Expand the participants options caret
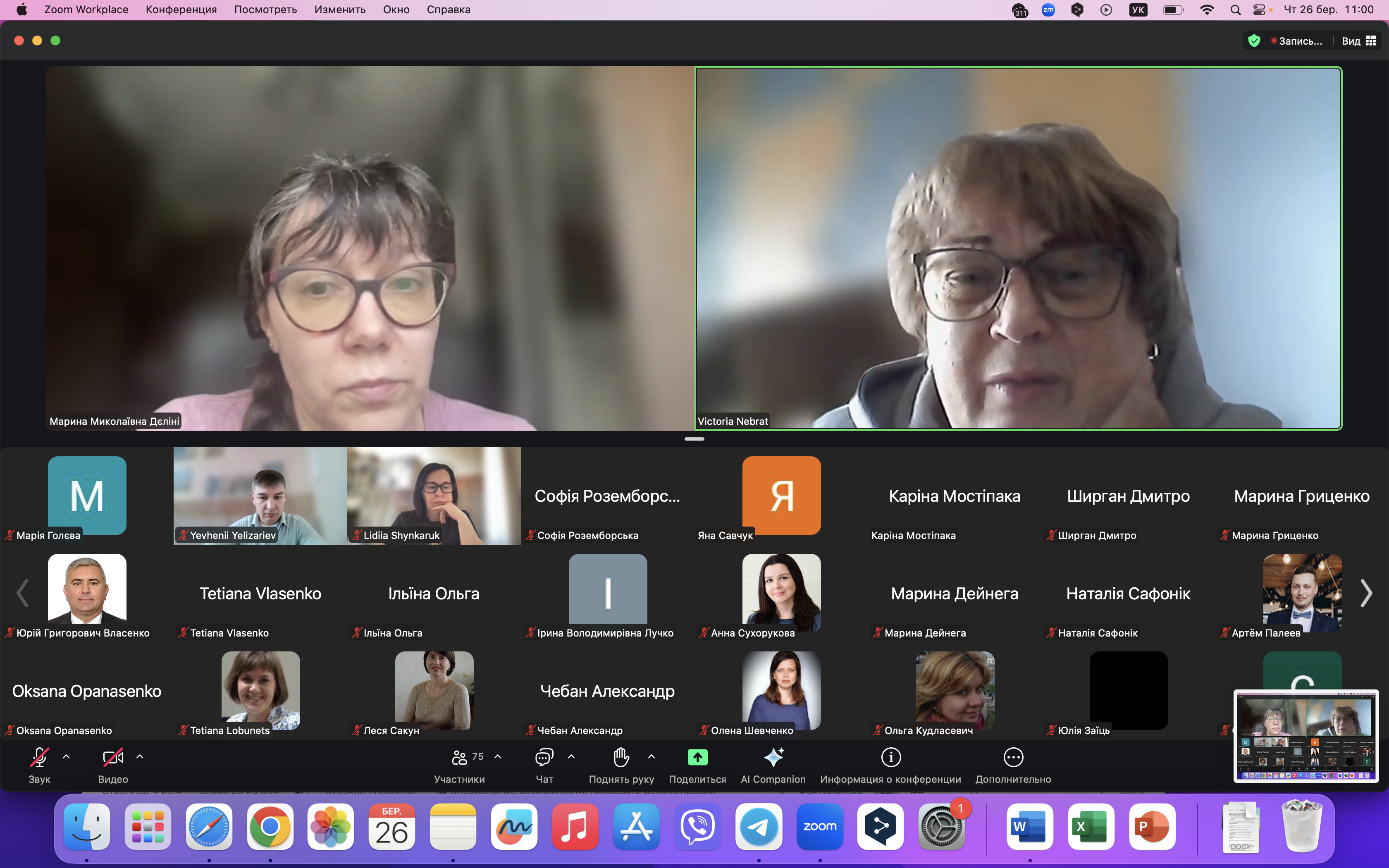1389x868 pixels. pos(498,757)
